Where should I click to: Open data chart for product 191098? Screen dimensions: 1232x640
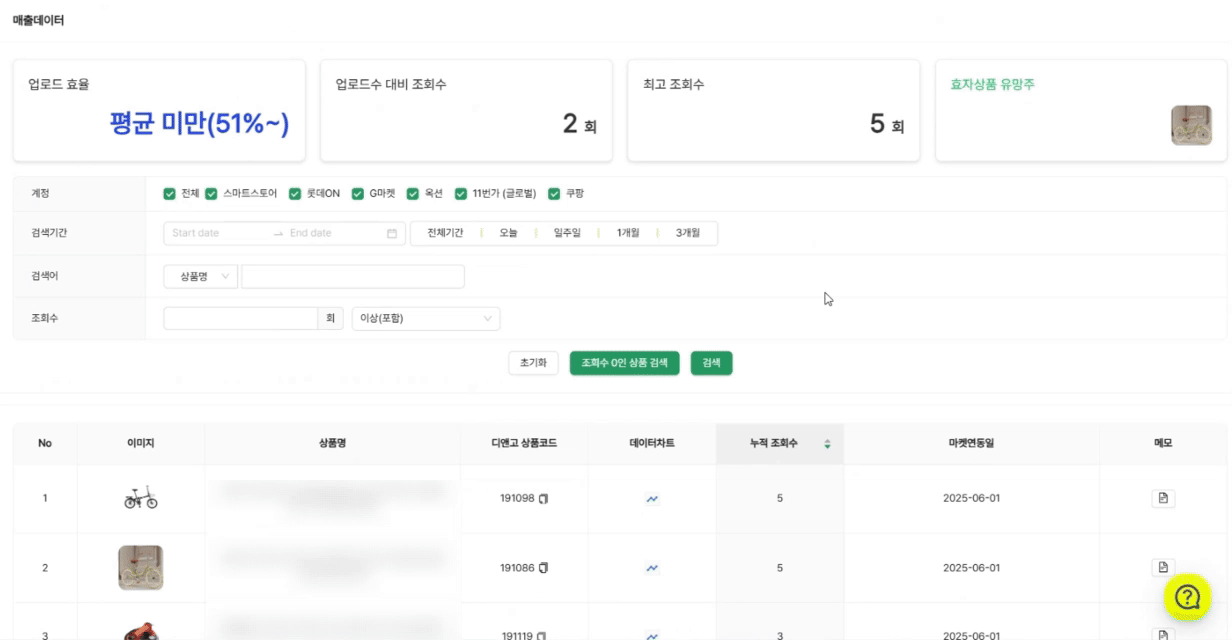652,498
